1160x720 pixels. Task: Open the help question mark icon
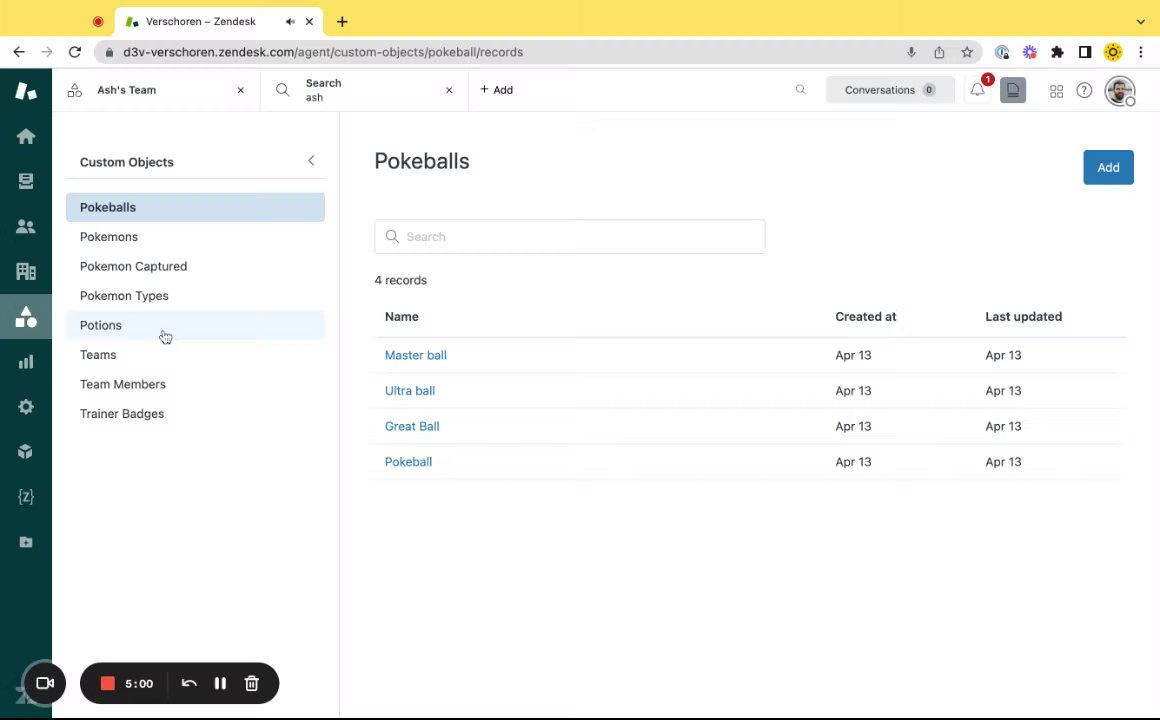coord(1084,90)
